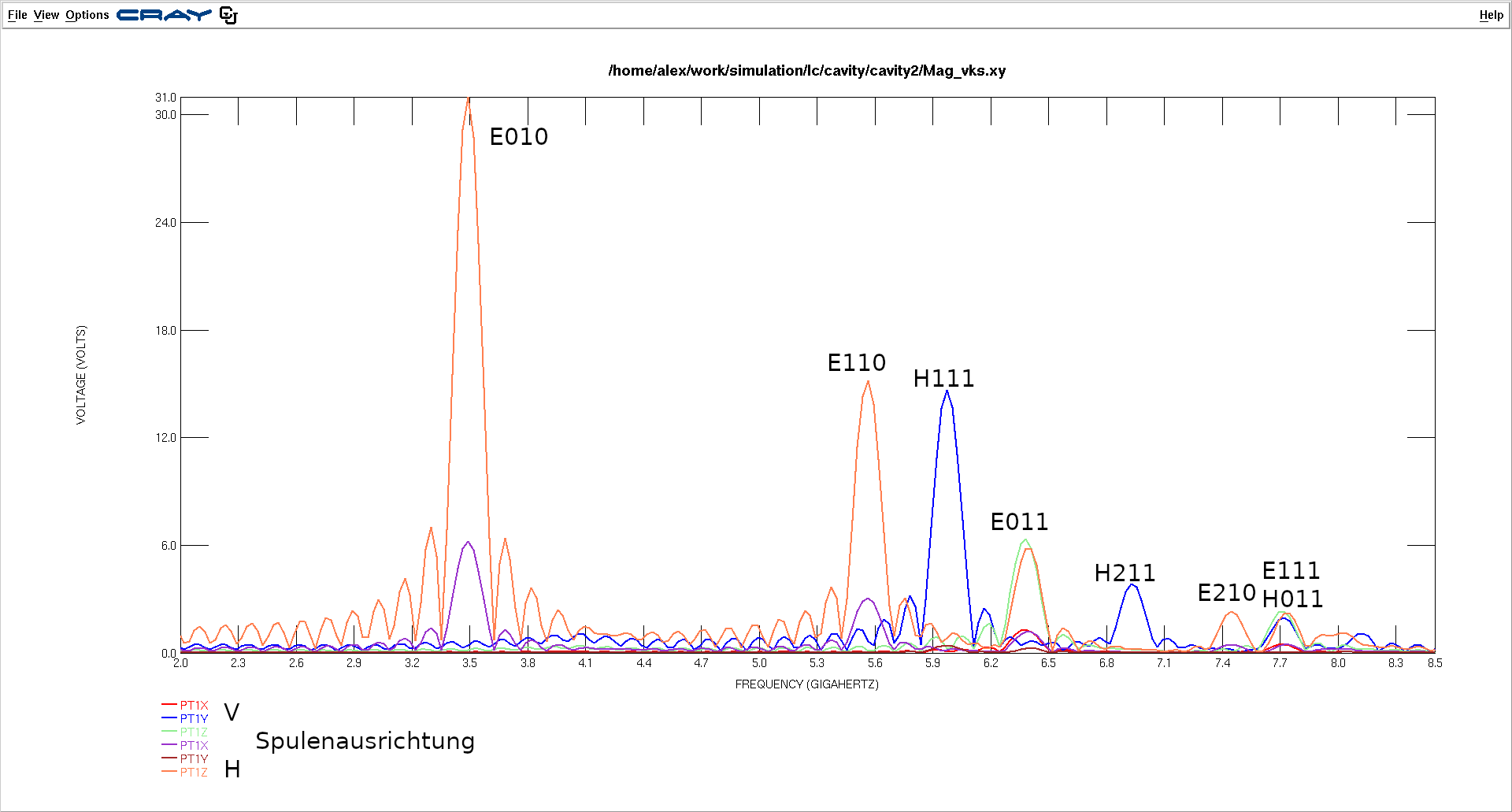The height and width of the screenshot is (812, 1512).
Task: Open the Options menu
Action: 87,15
